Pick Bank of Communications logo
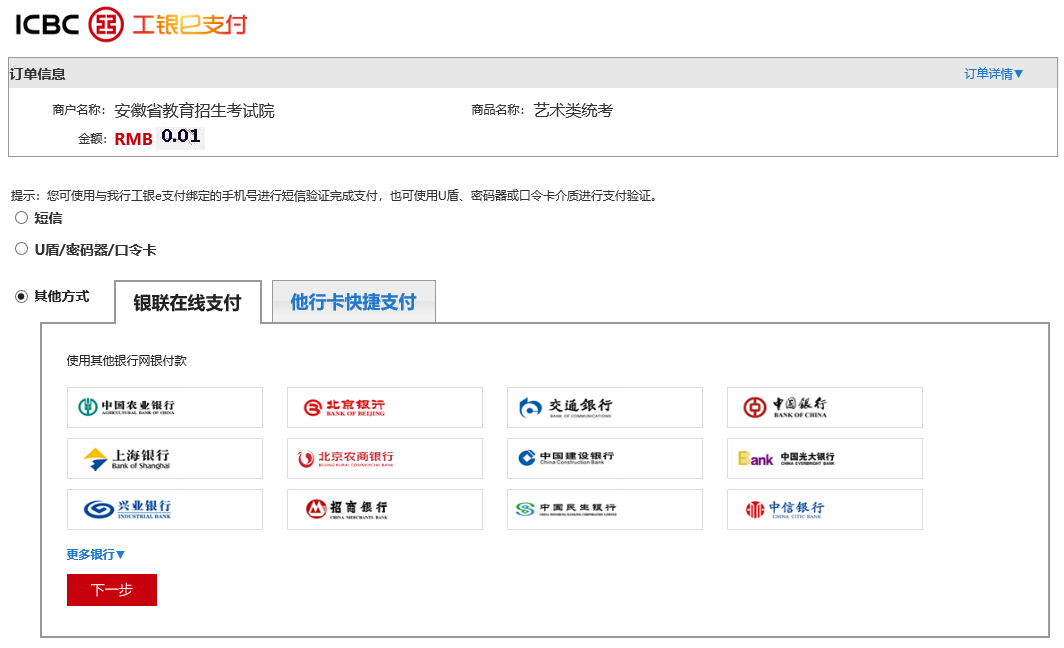 (x=604, y=407)
